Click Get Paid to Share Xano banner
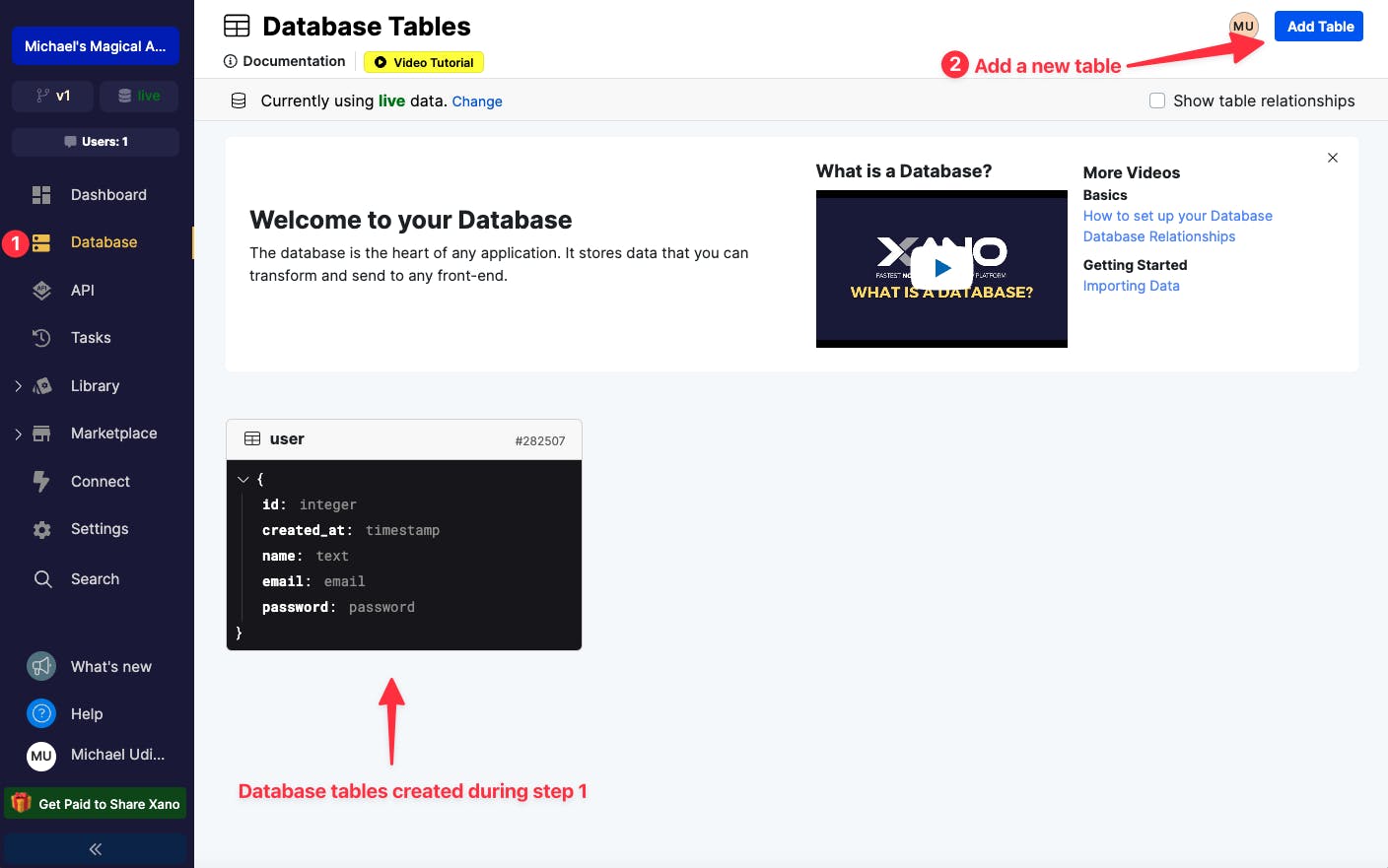The height and width of the screenshot is (868, 1388). click(96, 803)
